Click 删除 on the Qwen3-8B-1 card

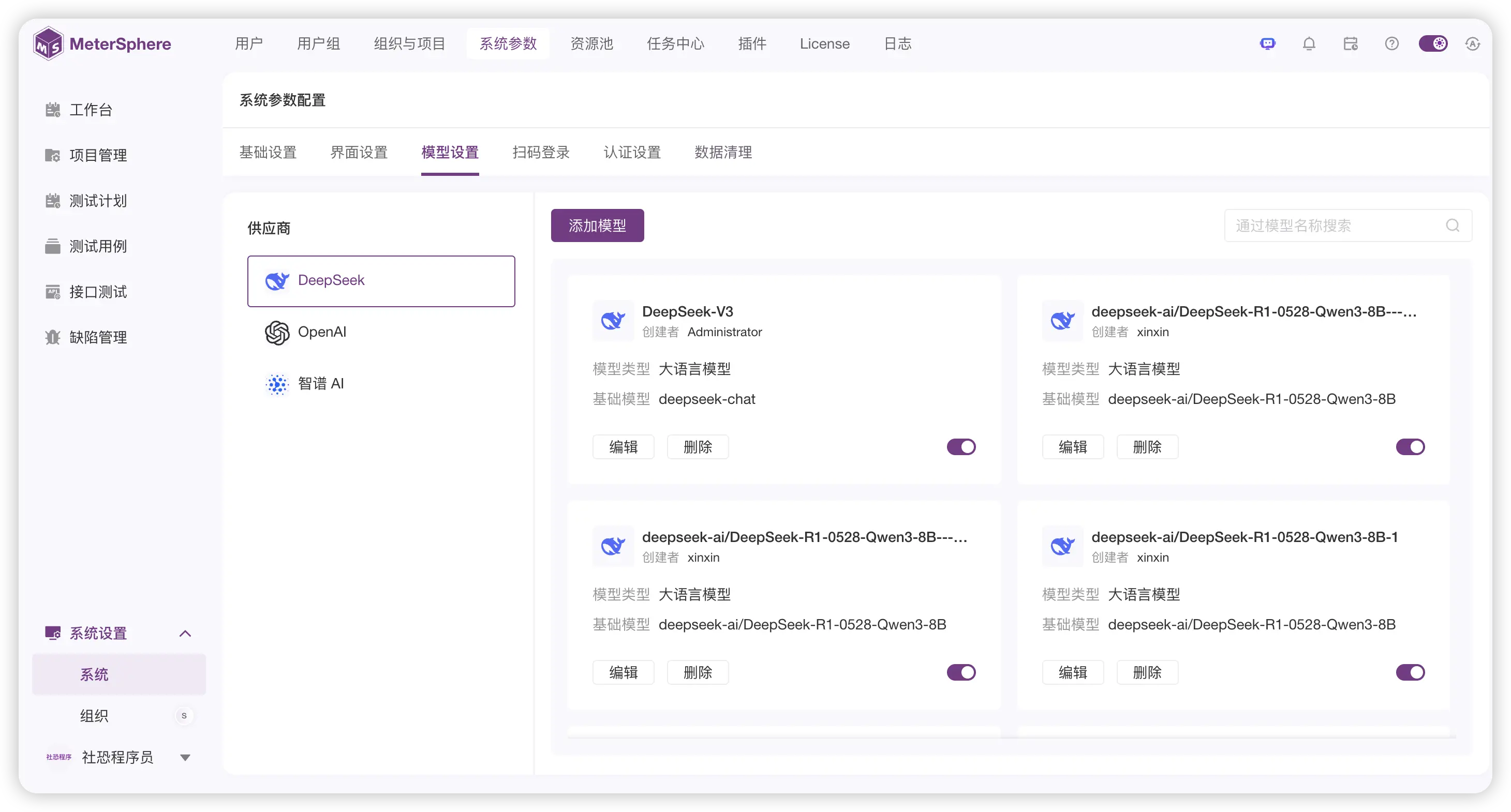[x=1147, y=672]
